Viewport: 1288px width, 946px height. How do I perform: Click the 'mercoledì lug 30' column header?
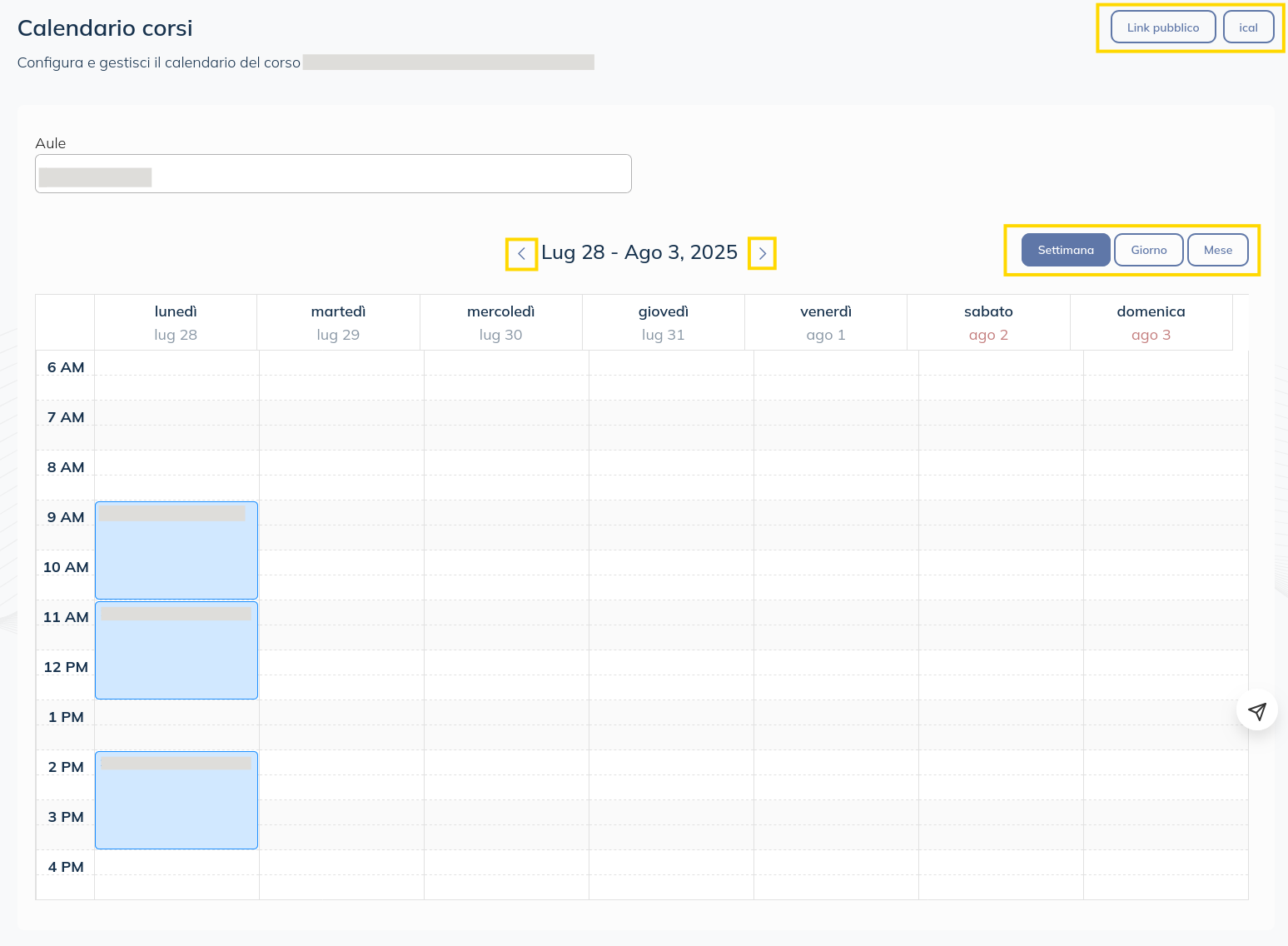500,322
